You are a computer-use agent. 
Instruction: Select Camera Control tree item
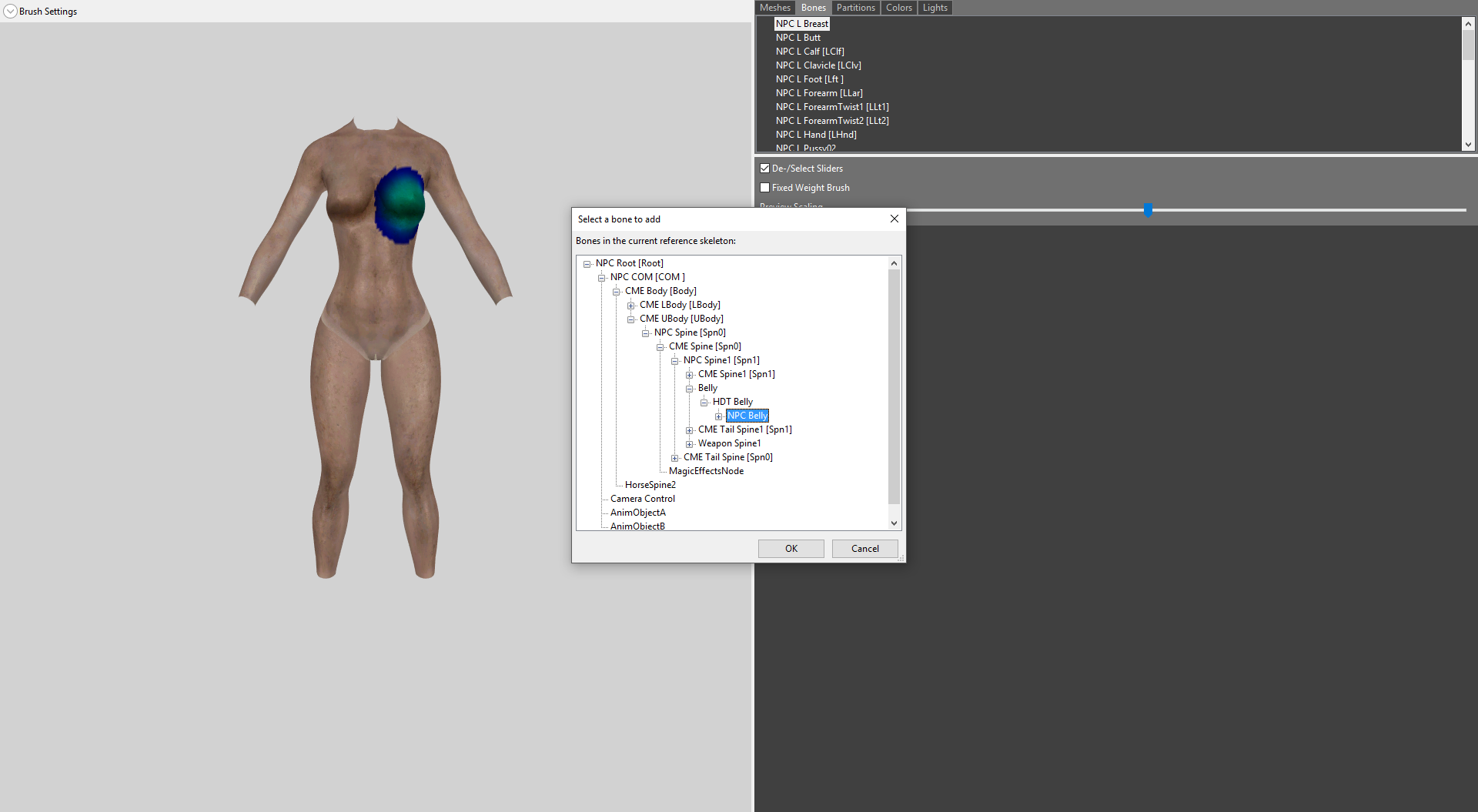[x=642, y=499]
